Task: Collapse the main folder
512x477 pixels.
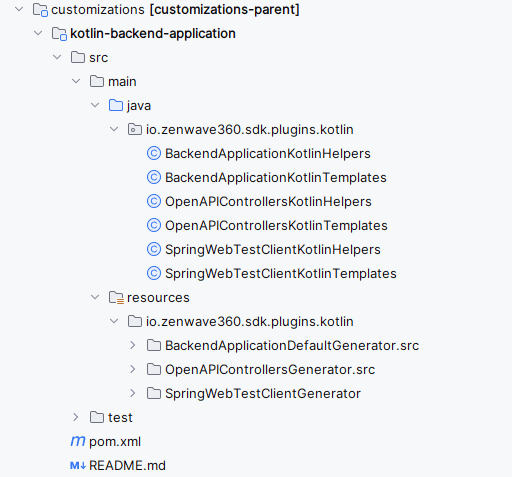Action: (x=76, y=81)
